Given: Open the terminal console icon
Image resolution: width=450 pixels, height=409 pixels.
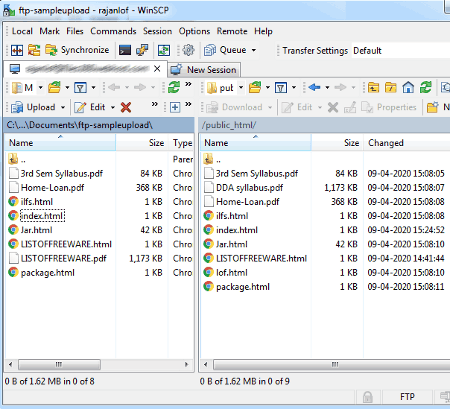Looking at the screenshot, I should [125, 50].
